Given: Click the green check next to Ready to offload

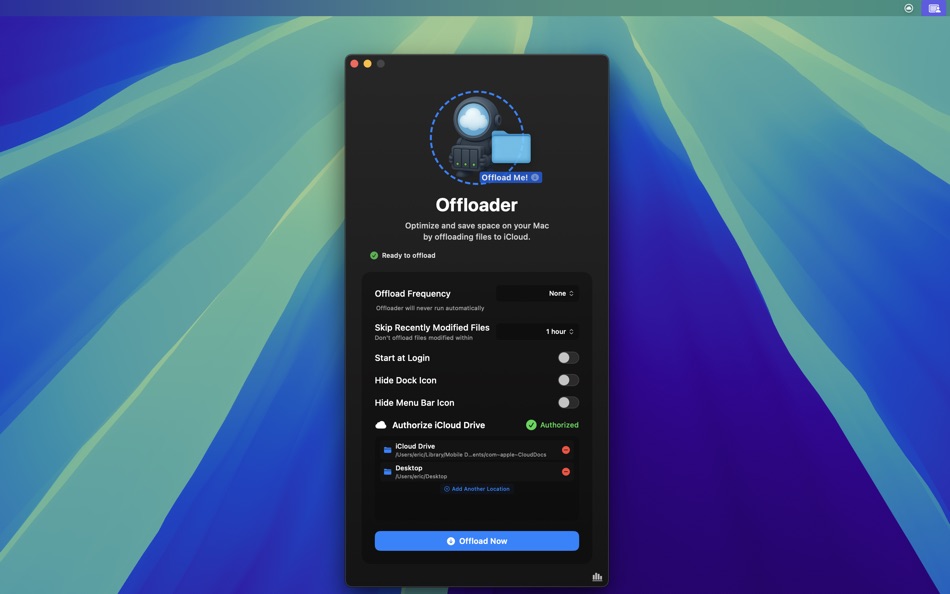Looking at the screenshot, I should coord(374,255).
